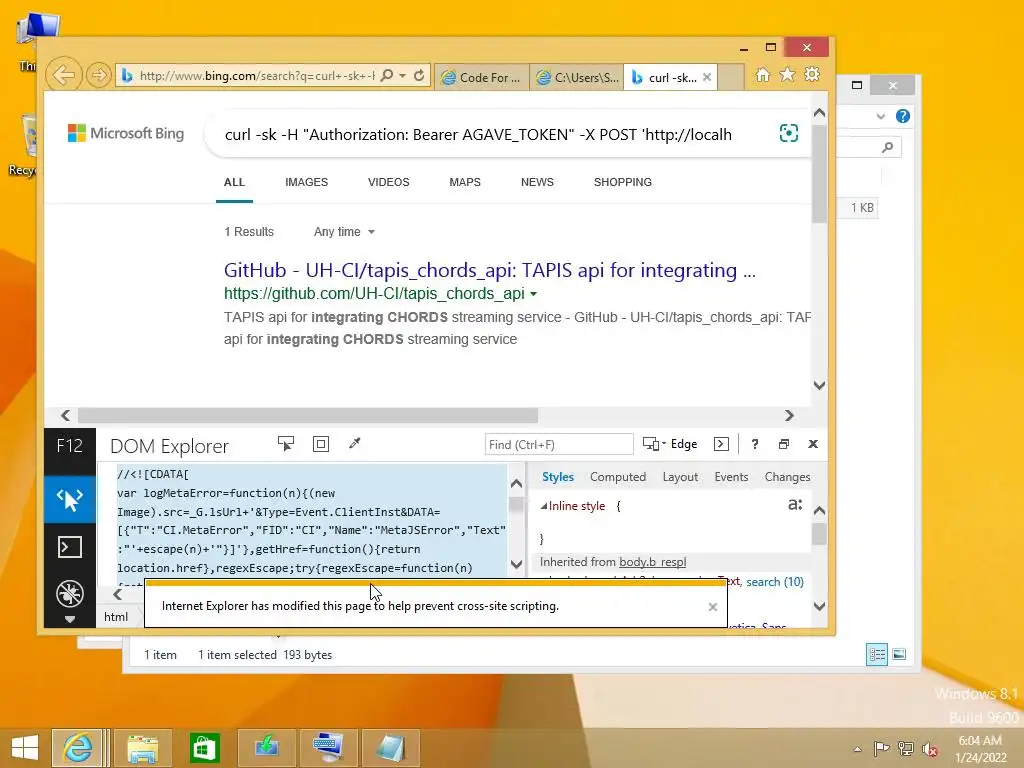Click the html breadcrumb item

coord(116,617)
